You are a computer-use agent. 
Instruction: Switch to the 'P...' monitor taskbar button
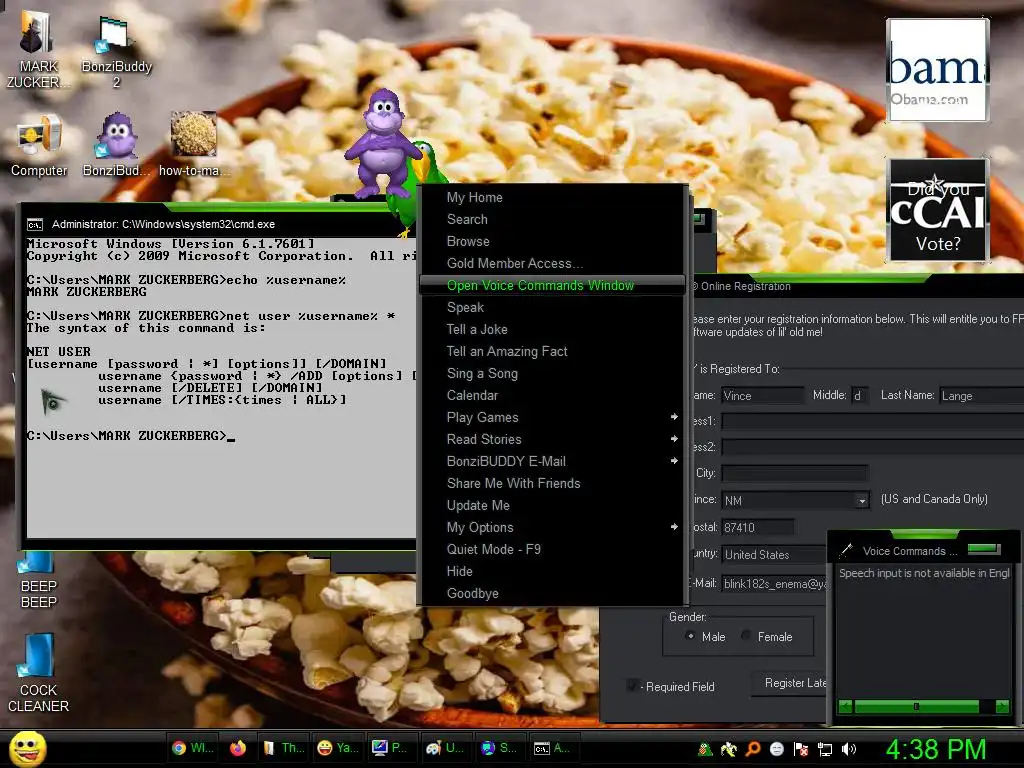389,748
